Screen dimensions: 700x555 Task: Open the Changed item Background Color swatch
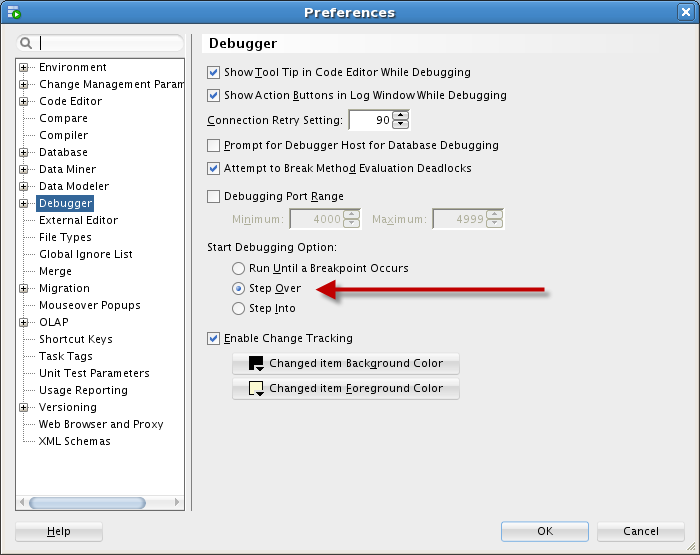[x=256, y=363]
